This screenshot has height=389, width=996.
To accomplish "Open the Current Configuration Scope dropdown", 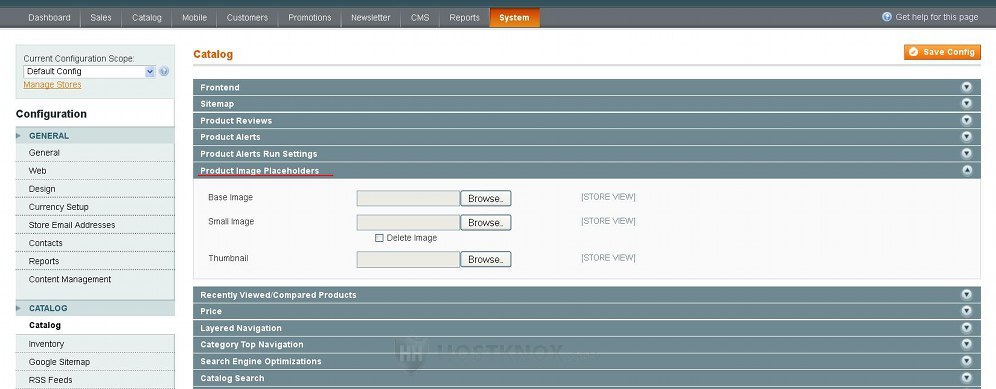I will tap(89, 72).
